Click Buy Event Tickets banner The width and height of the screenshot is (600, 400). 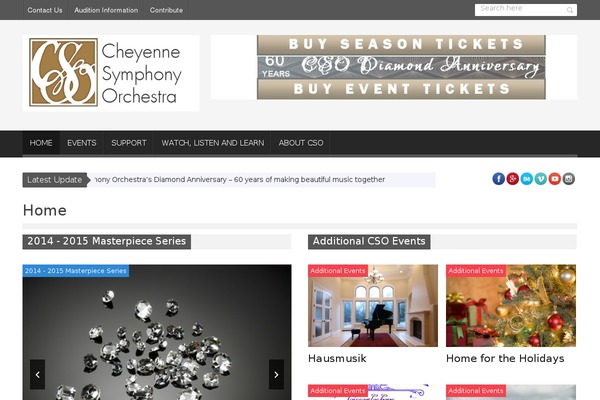pos(401,89)
